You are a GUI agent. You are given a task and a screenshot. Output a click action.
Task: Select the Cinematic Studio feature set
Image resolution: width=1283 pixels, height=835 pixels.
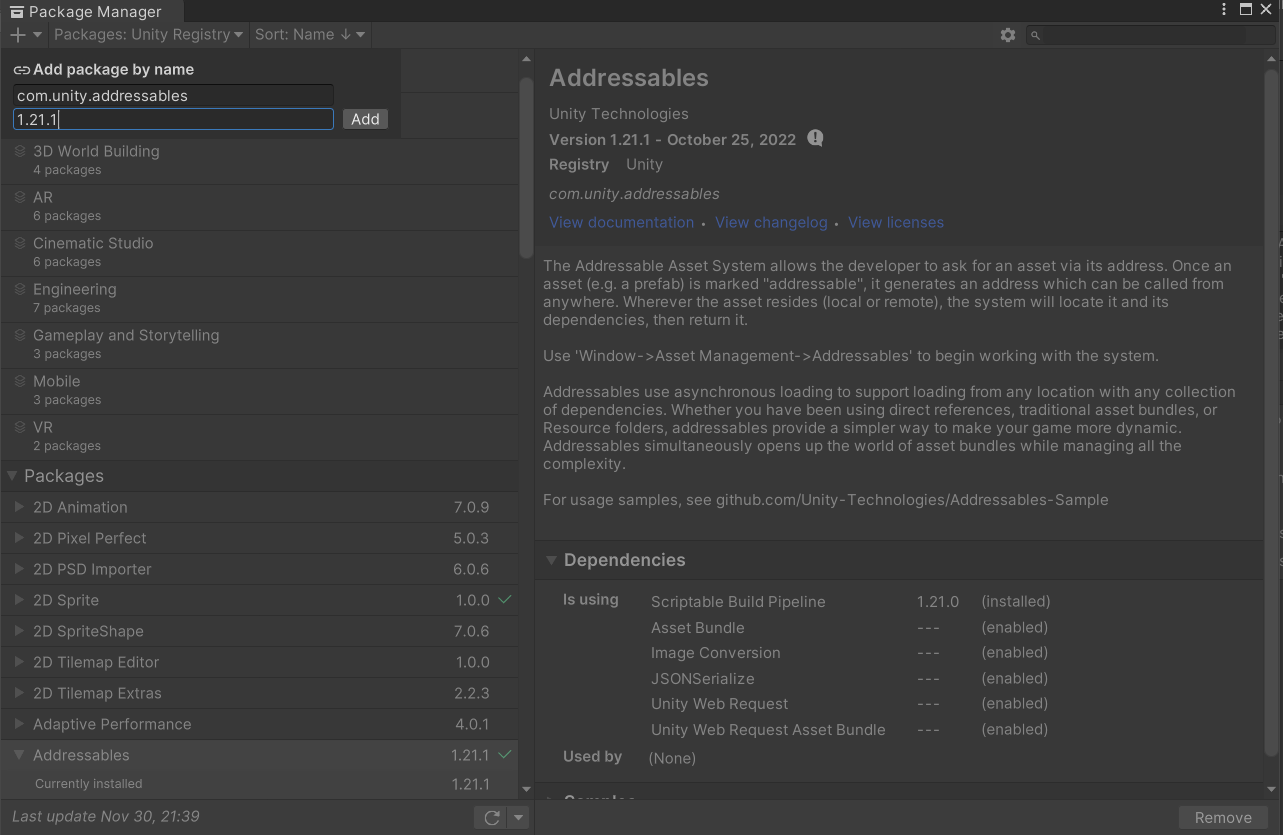pos(260,252)
